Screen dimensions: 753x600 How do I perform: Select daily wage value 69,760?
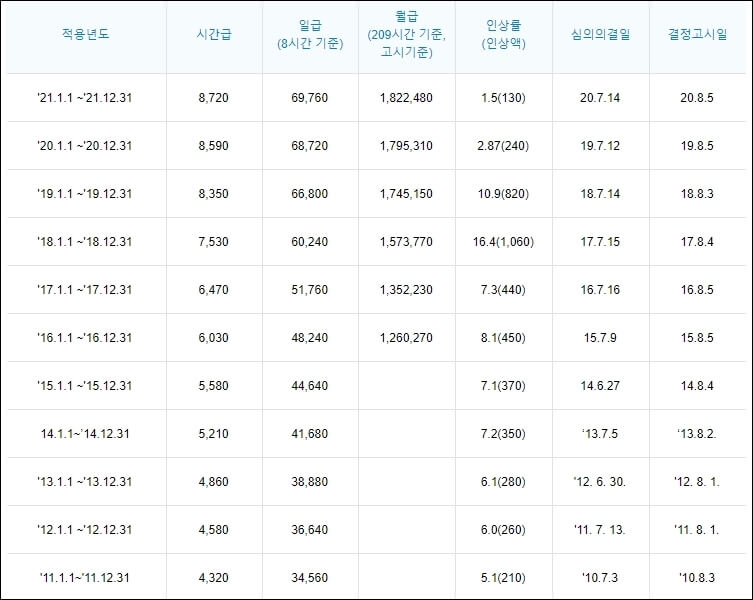click(310, 98)
